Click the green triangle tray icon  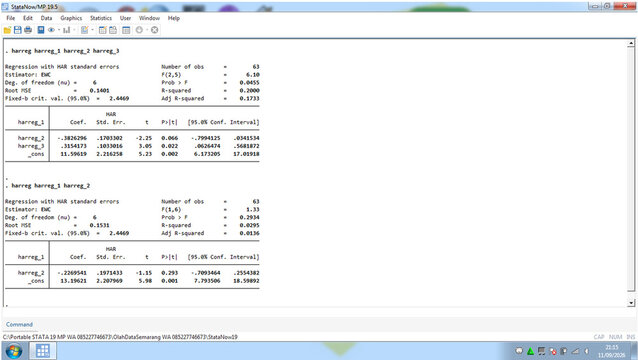531,351
